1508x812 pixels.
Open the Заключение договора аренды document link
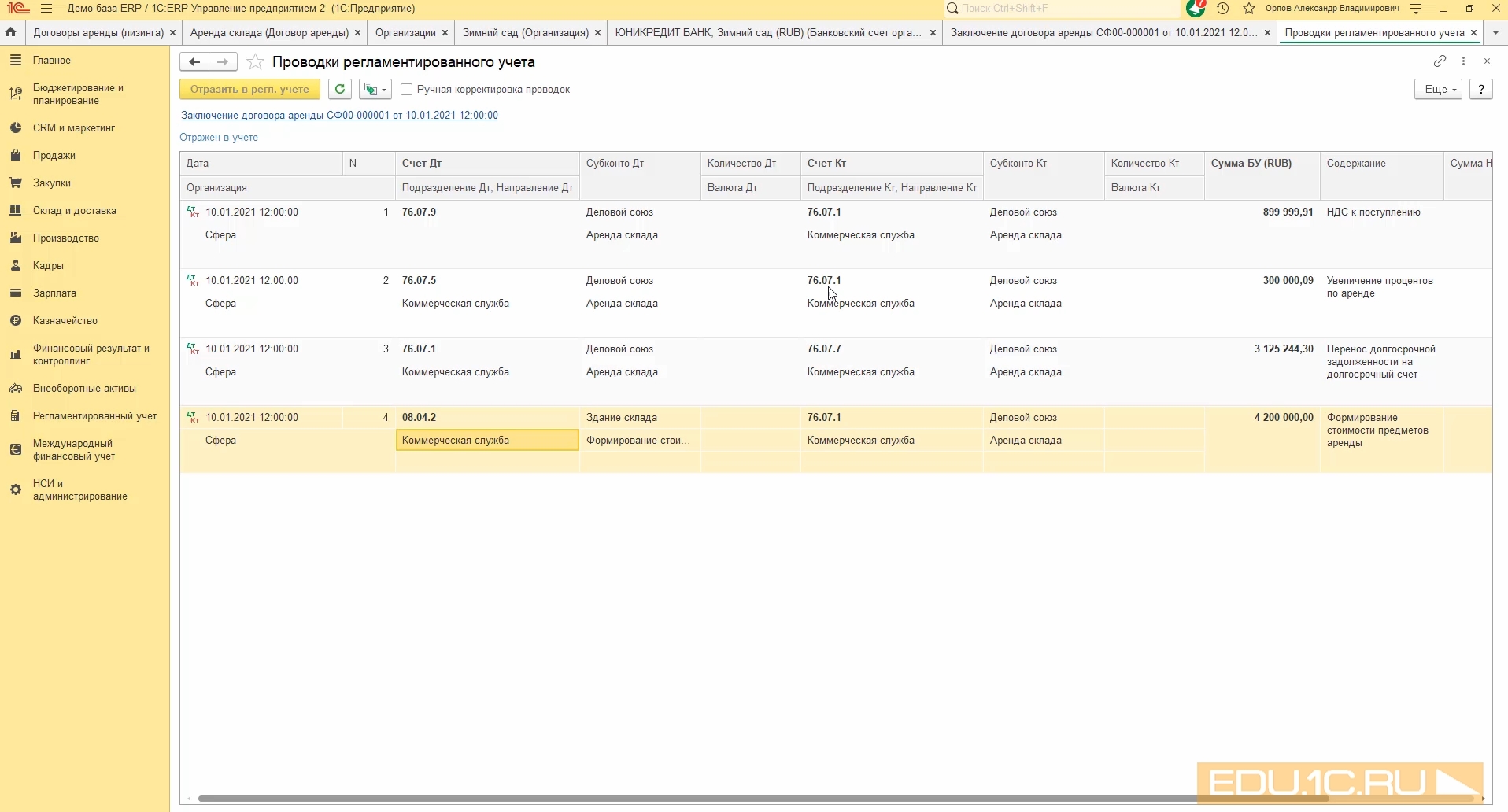339,116
